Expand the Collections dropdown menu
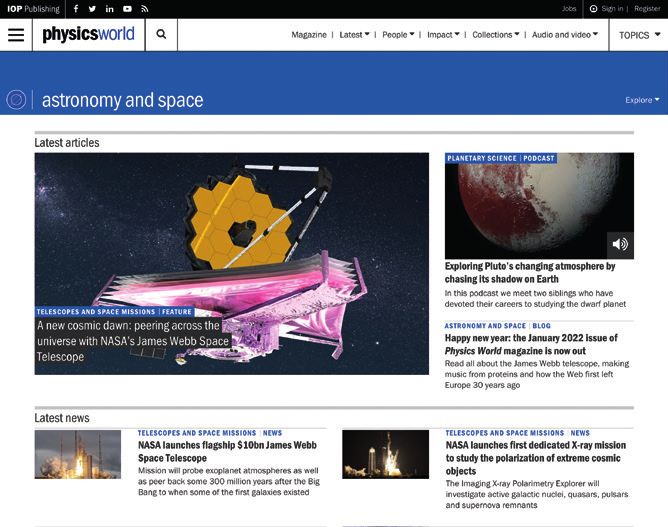Screen dimensions: 668x527 click(495, 35)
